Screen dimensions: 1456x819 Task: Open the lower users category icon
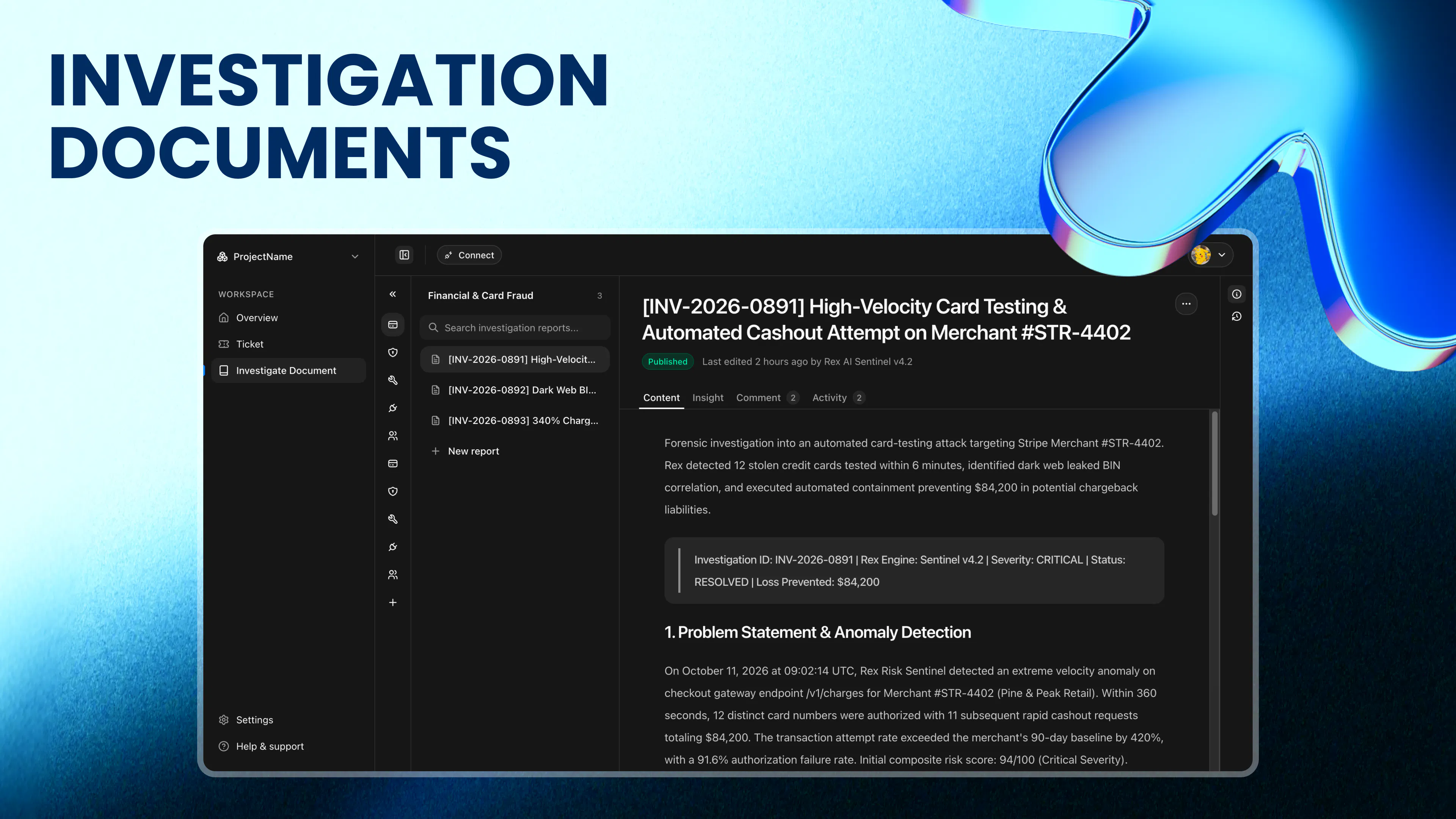393,575
